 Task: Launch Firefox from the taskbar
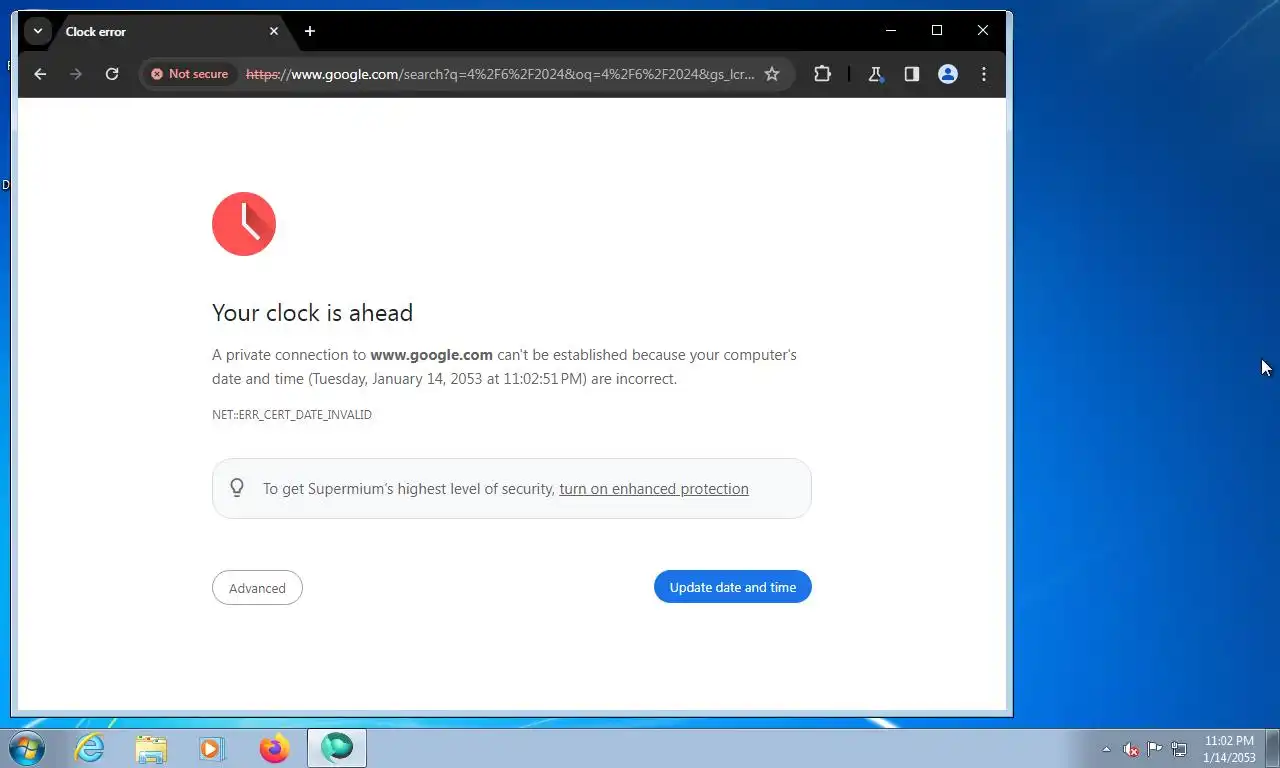click(x=274, y=748)
